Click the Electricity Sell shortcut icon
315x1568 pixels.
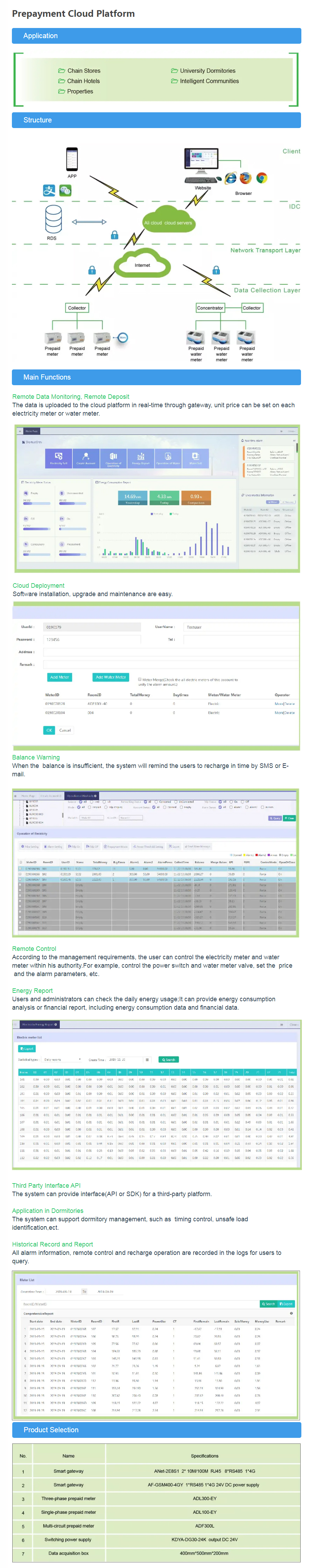(58, 458)
